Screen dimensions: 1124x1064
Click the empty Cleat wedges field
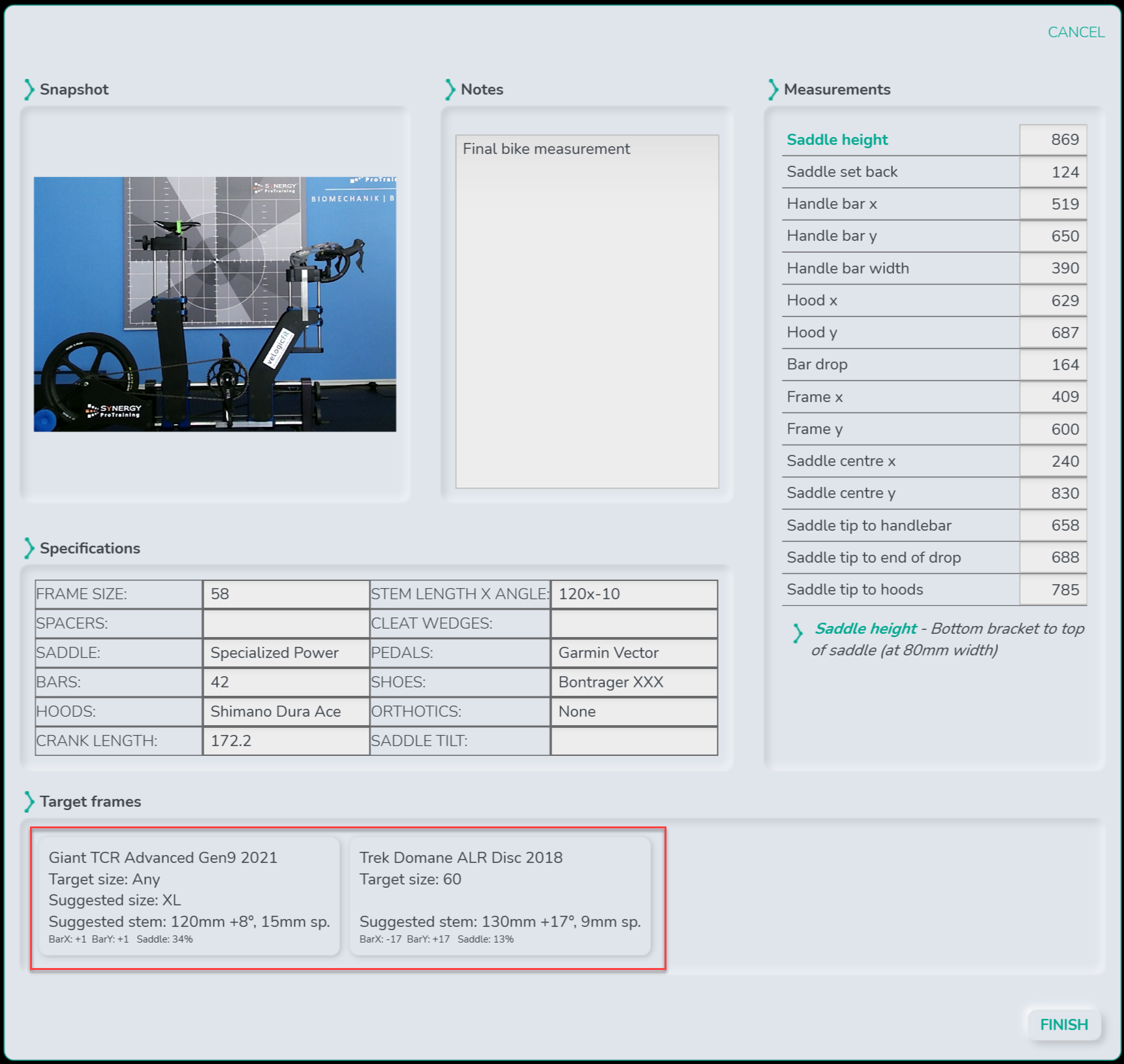pyautogui.click(x=634, y=623)
